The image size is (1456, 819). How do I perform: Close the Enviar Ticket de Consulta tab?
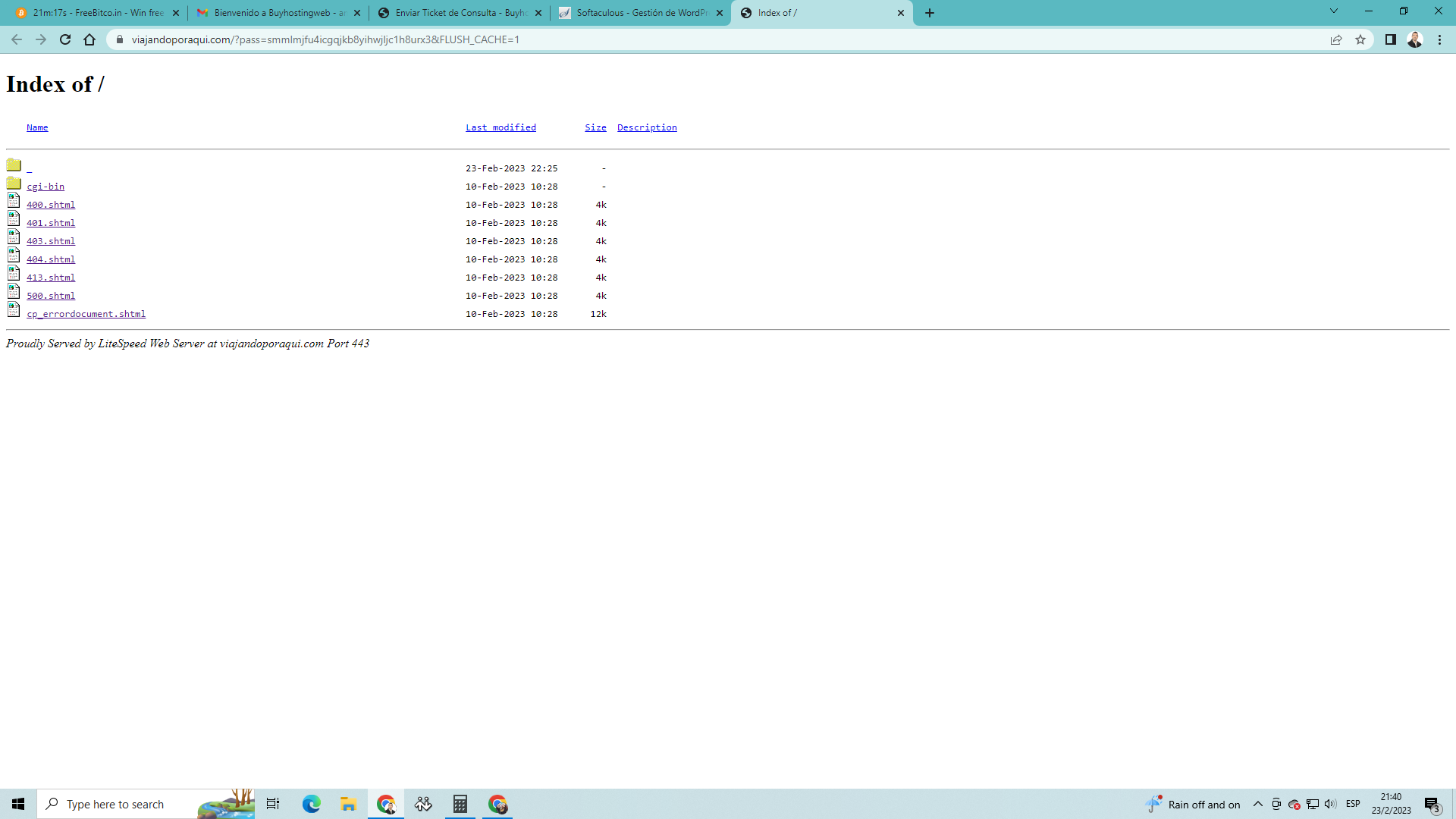(x=538, y=13)
